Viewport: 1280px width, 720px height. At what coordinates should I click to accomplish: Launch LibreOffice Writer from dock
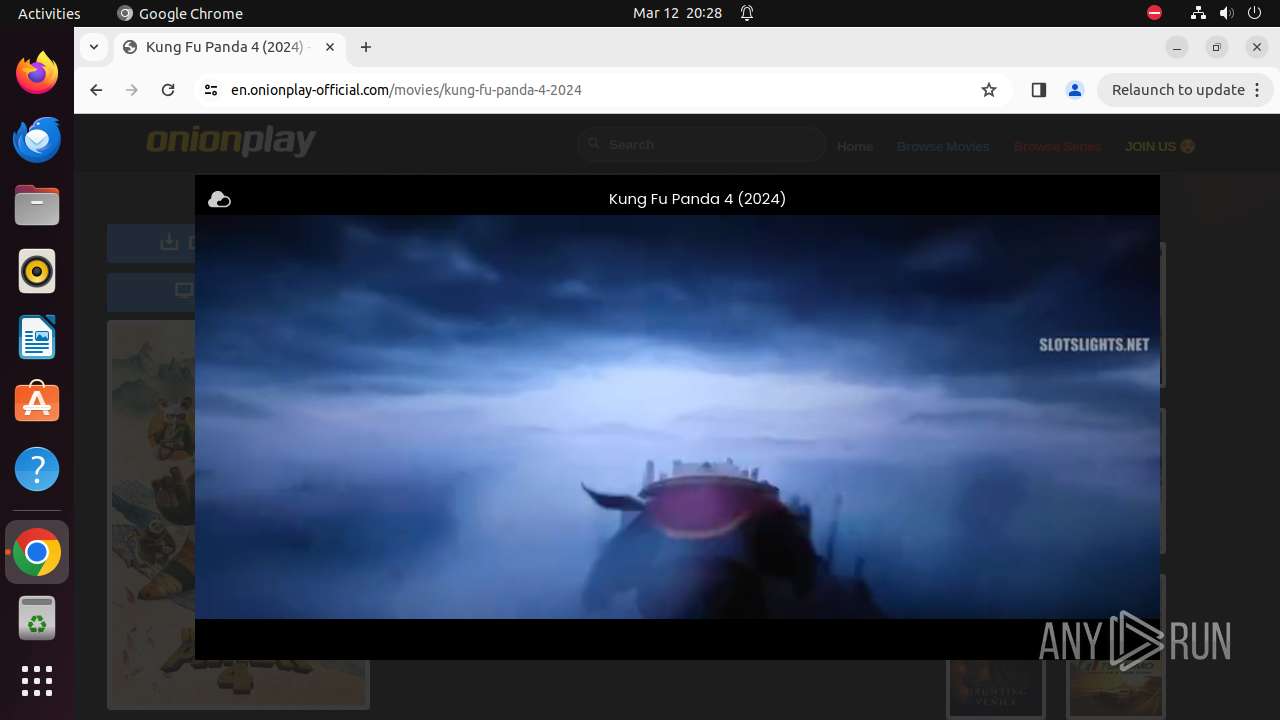[37, 337]
